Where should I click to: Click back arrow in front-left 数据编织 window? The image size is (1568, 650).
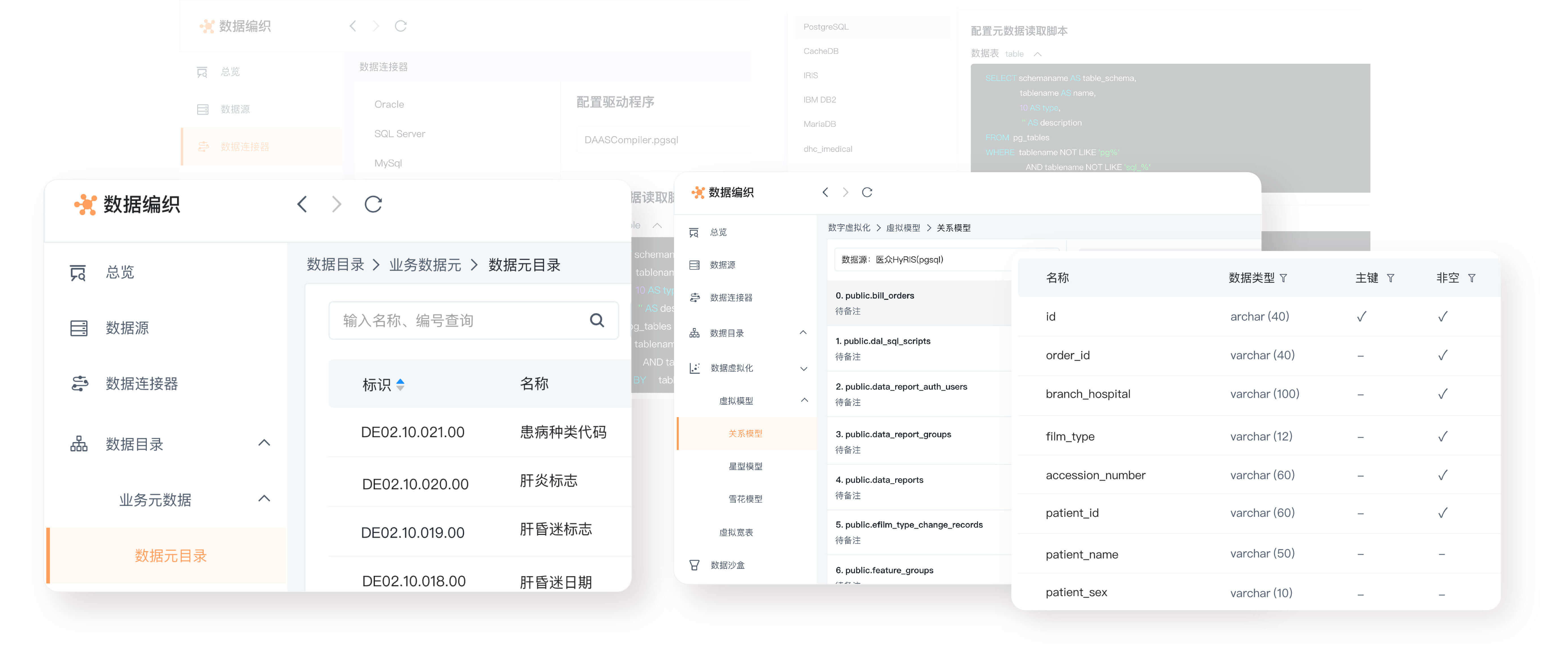pyautogui.click(x=302, y=204)
